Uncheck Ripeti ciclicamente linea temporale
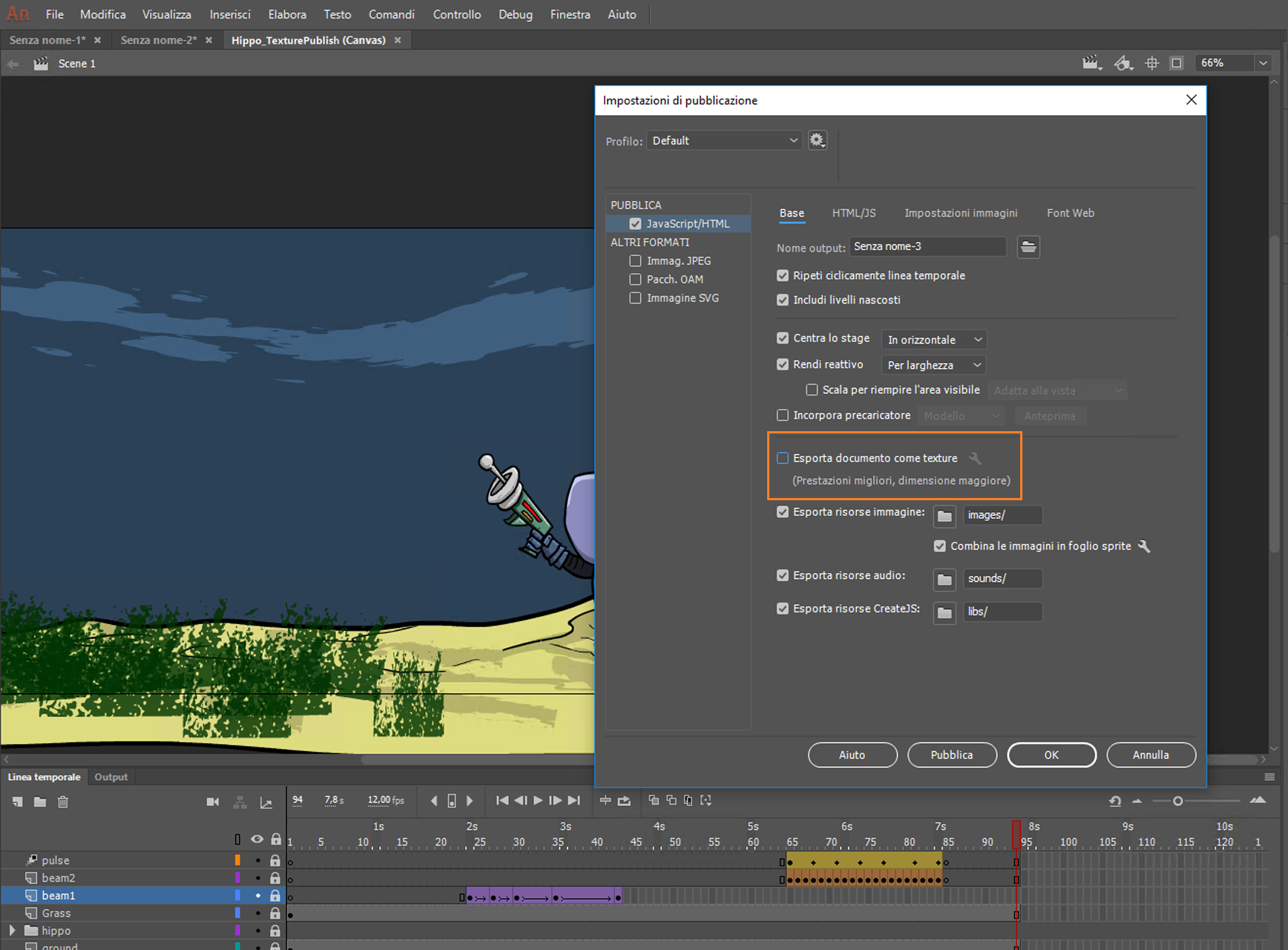1288x950 pixels. [783, 275]
